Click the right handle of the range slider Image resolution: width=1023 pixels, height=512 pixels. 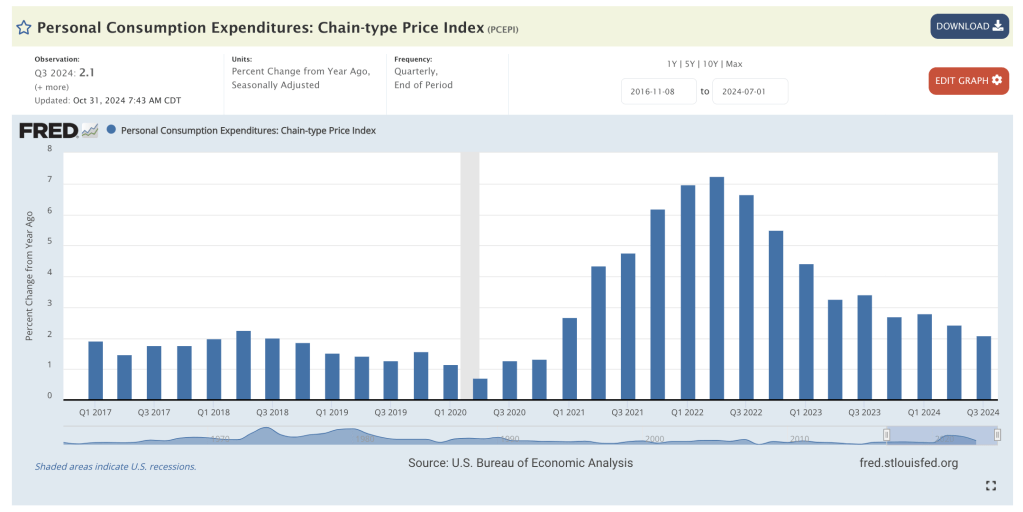click(x=997, y=434)
